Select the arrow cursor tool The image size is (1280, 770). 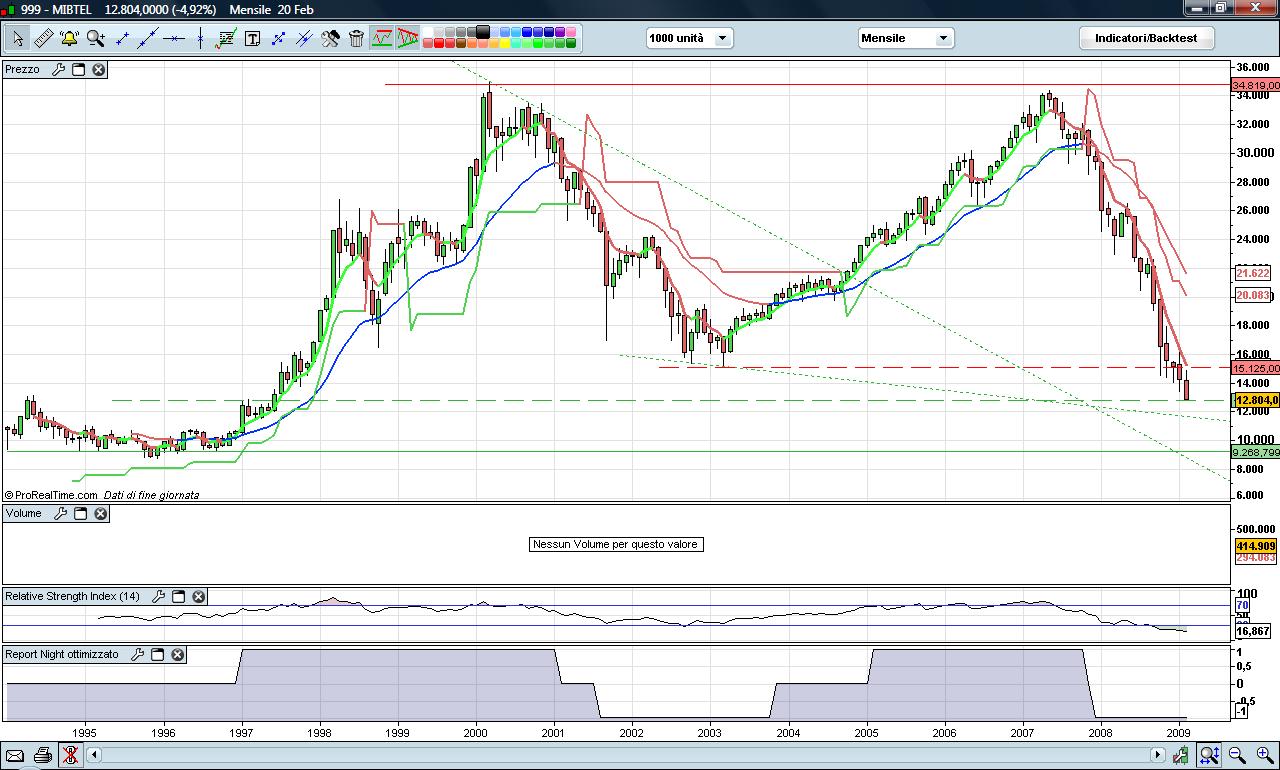pos(18,39)
